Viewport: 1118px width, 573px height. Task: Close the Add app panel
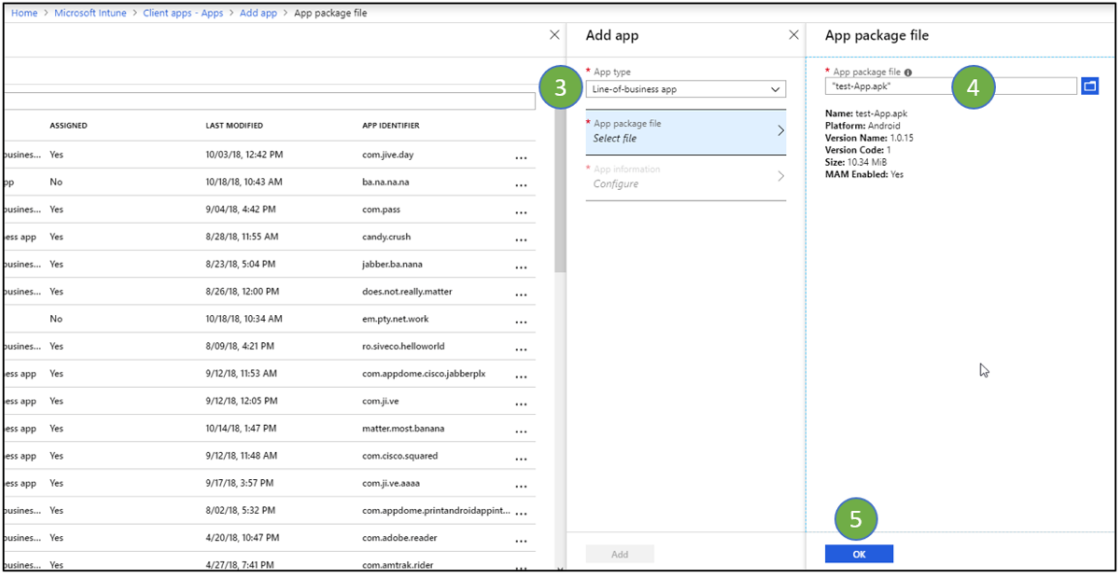tap(794, 35)
